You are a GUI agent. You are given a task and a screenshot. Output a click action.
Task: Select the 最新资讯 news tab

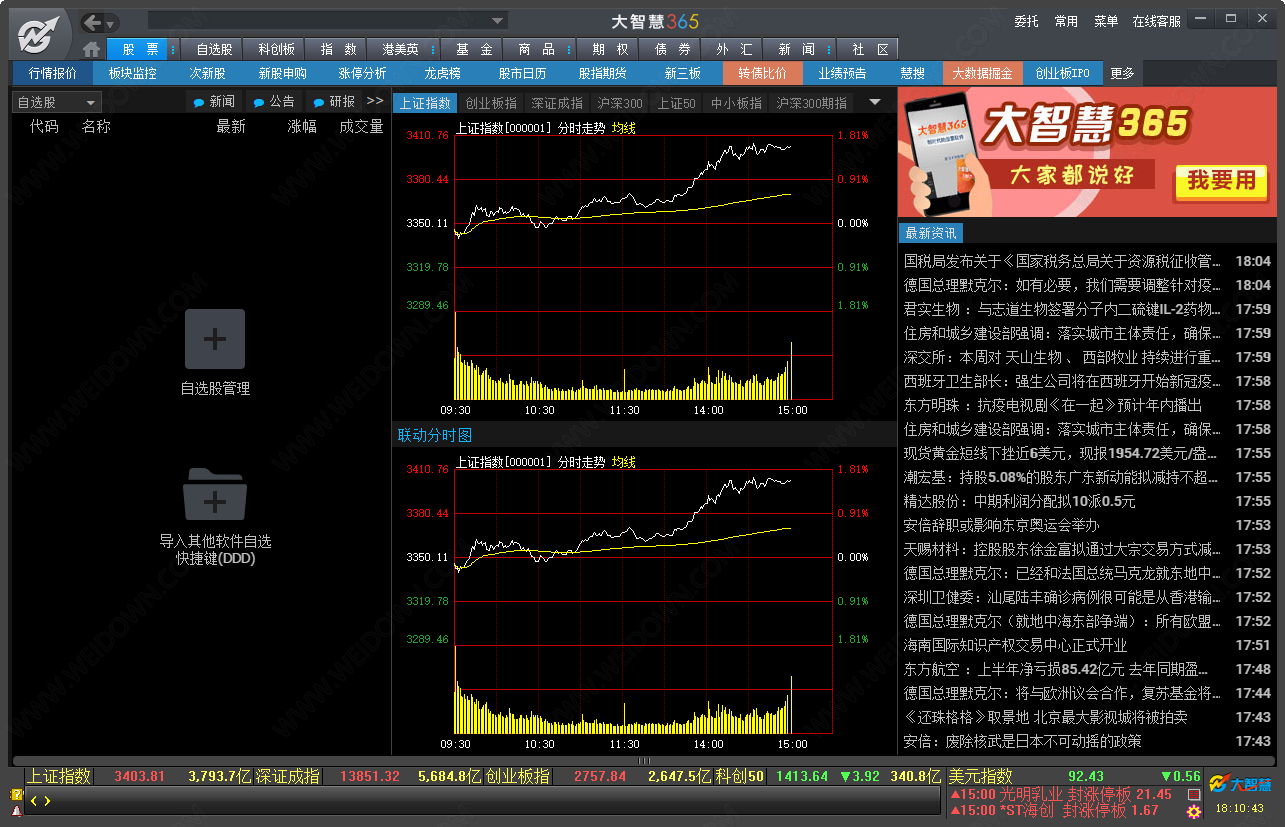(x=931, y=233)
